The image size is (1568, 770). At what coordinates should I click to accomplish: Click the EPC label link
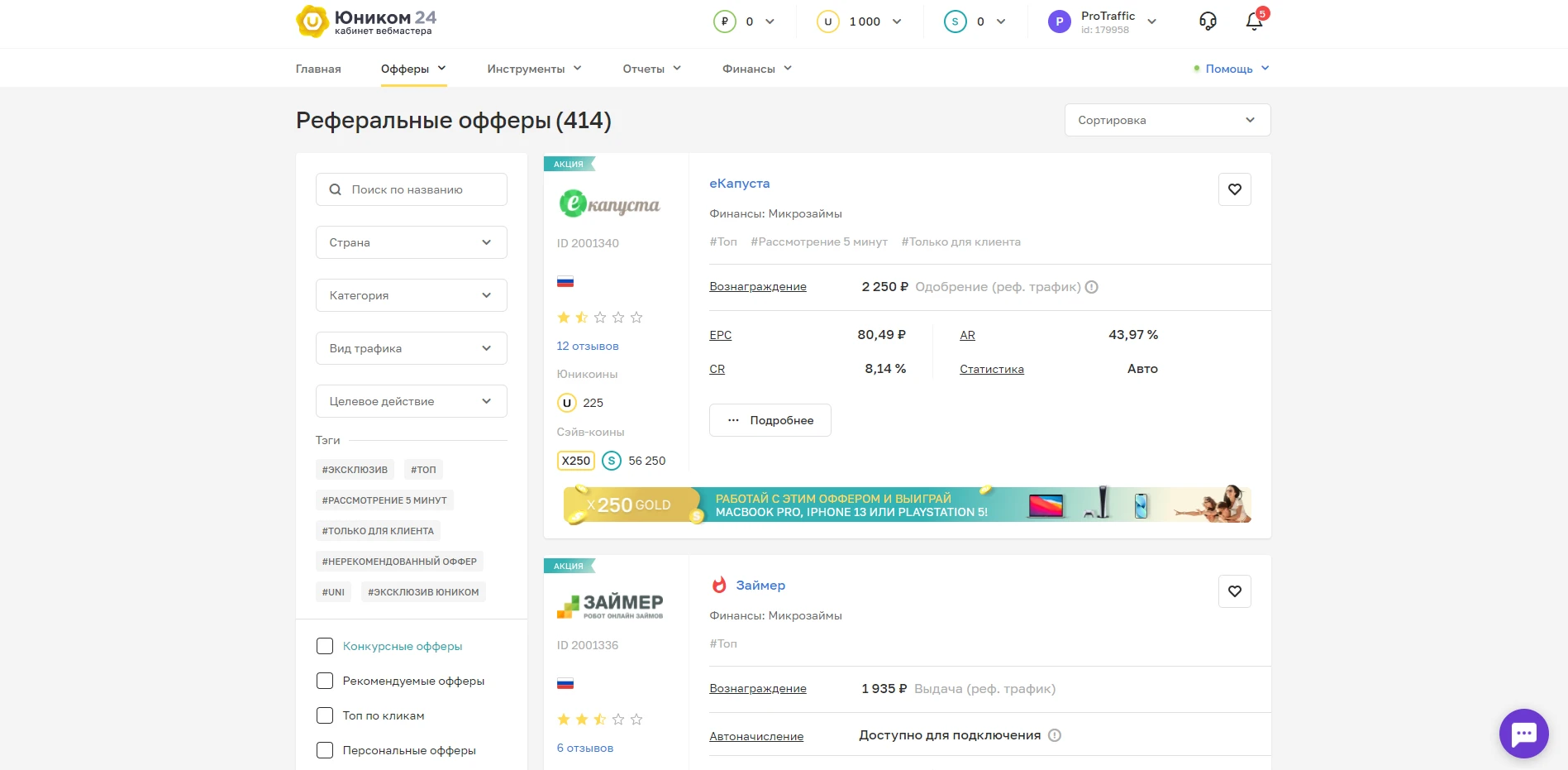[721, 335]
